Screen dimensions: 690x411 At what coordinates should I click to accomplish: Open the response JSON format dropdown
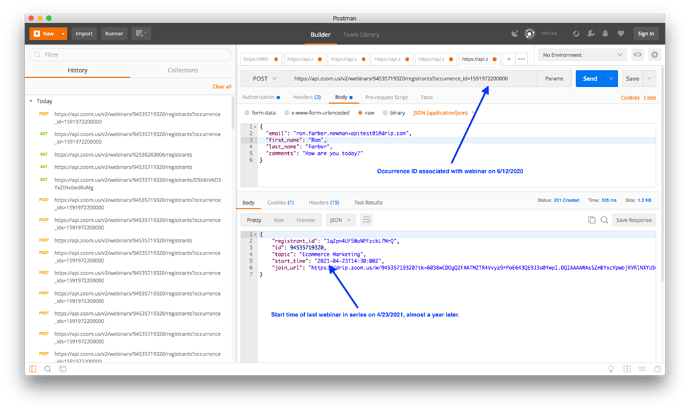(x=341, y=220)
